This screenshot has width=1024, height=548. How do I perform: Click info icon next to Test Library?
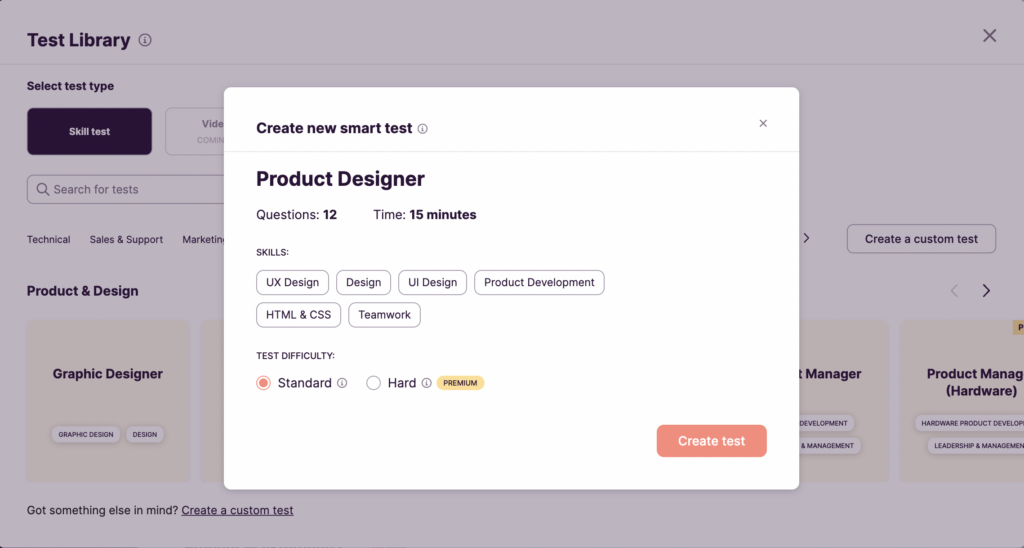tap(145, 41)
